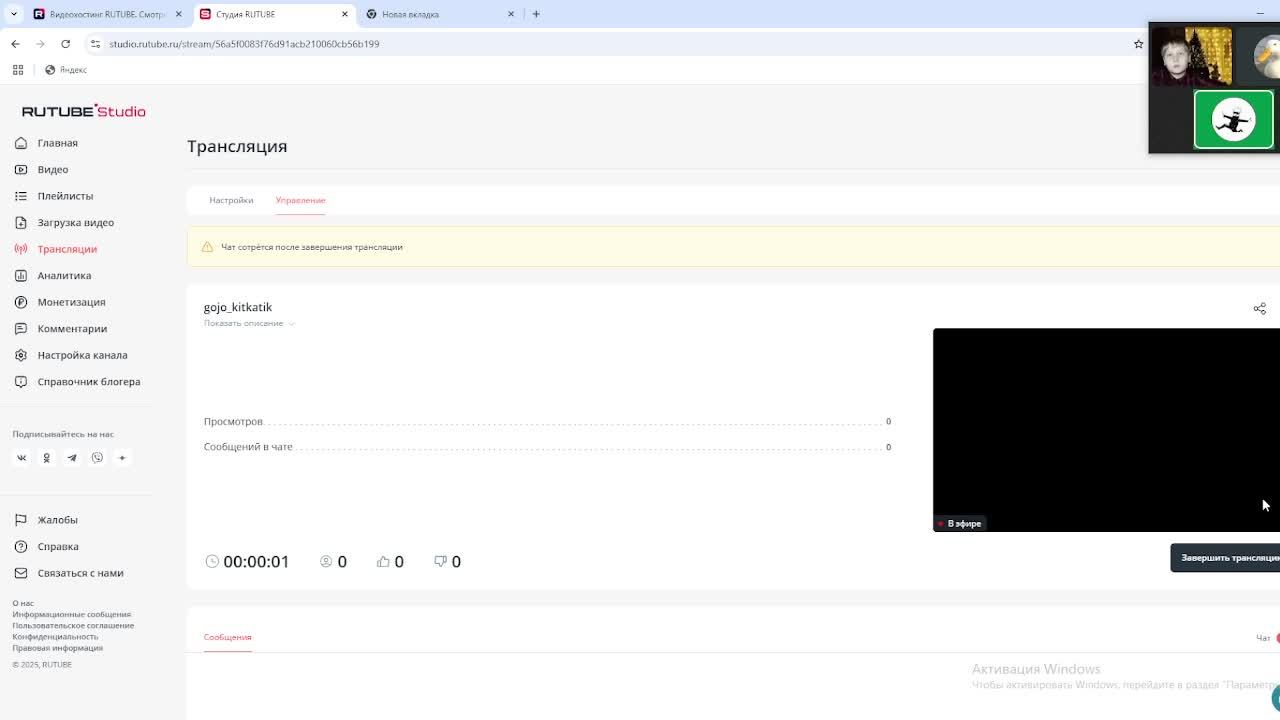Viewport: 1280px width, 720px height.
Task: Open the О нас footer link
Action: click(23, 603)
